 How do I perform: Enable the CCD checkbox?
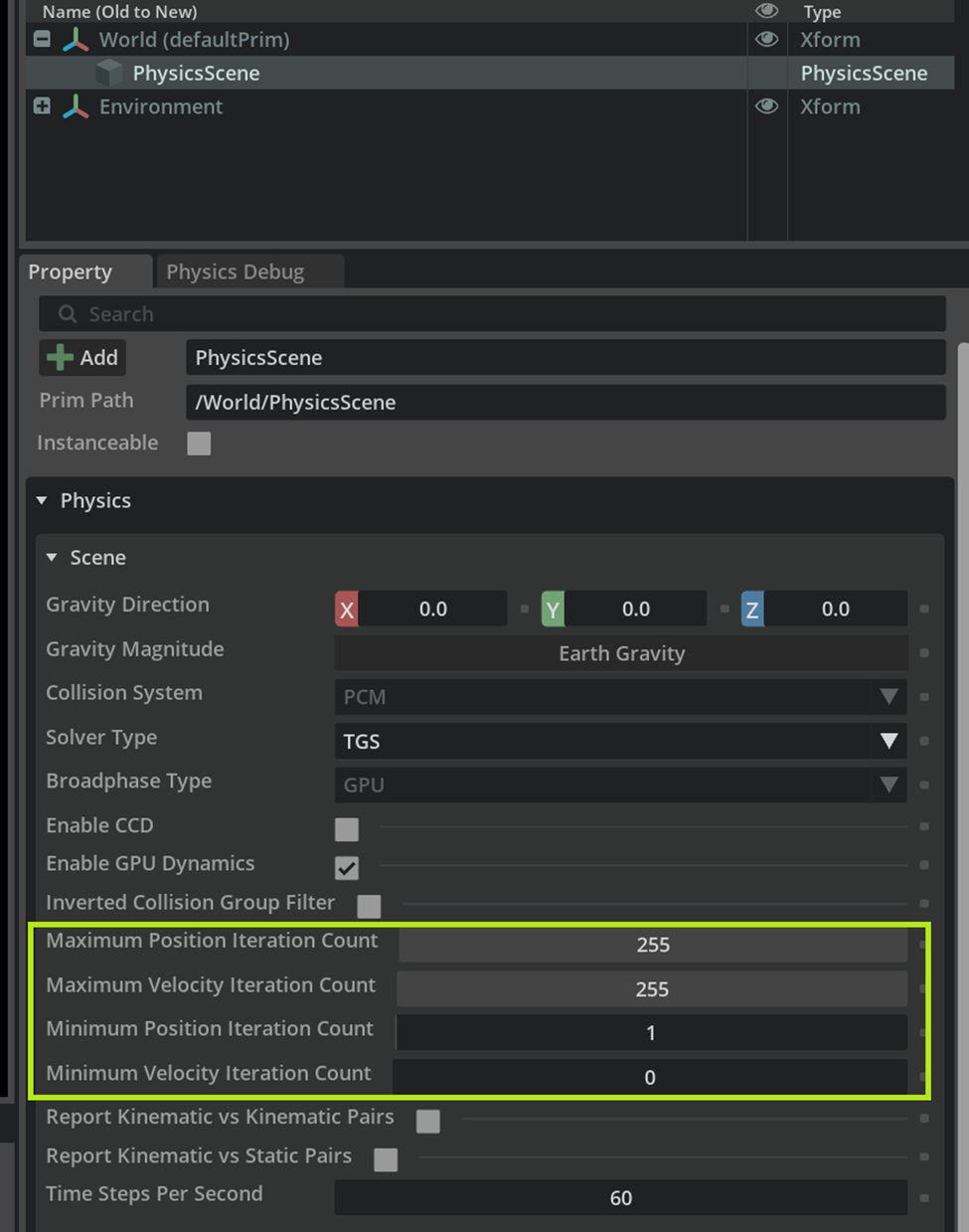click(x=347, y=829)
